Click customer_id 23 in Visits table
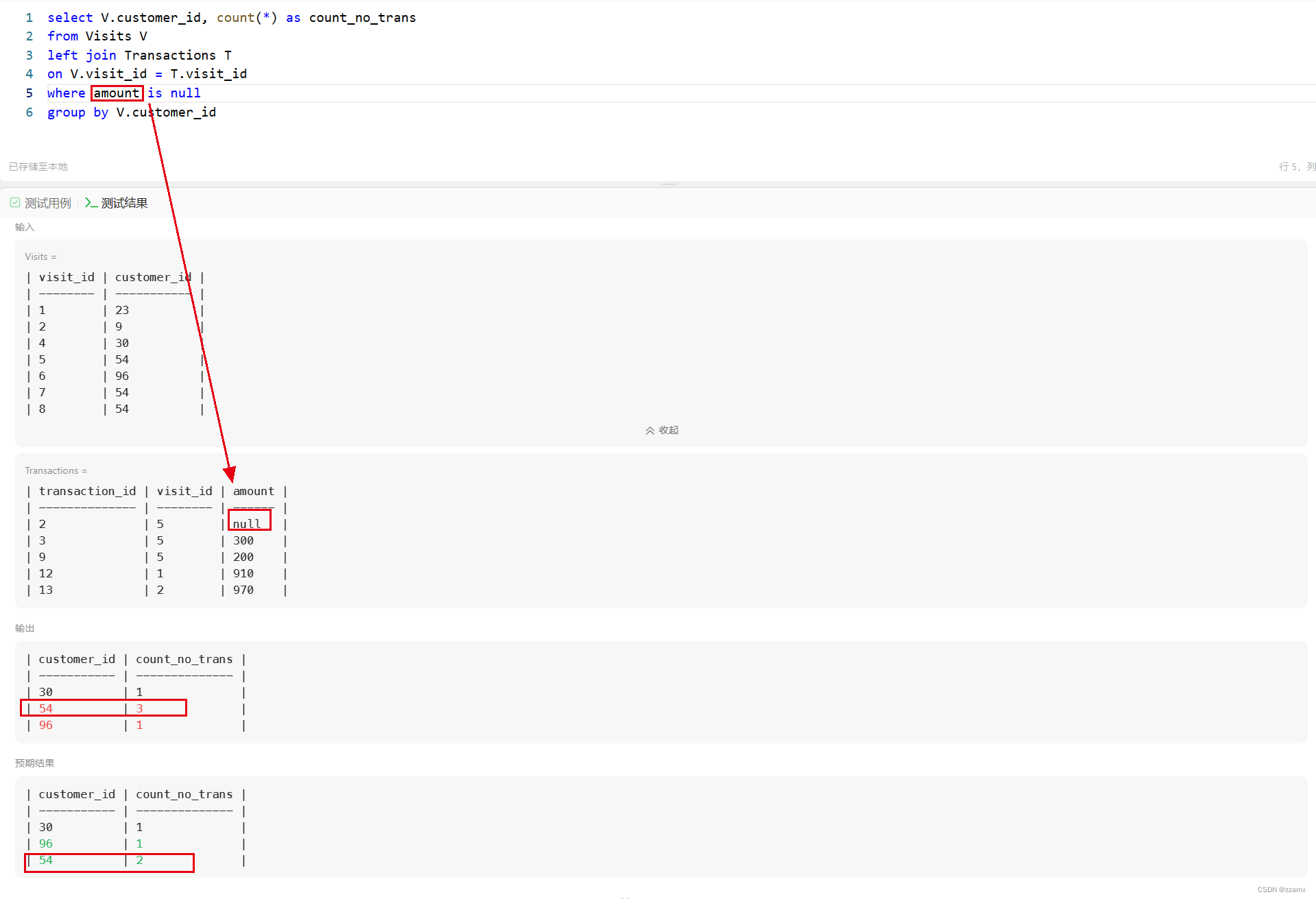1316x899 pixels. click(x=122, y=310)
